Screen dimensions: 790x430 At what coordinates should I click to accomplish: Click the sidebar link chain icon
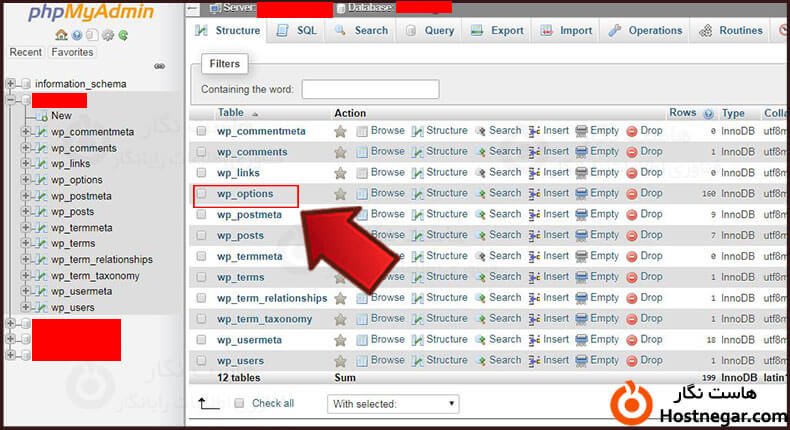click(159, 67)
